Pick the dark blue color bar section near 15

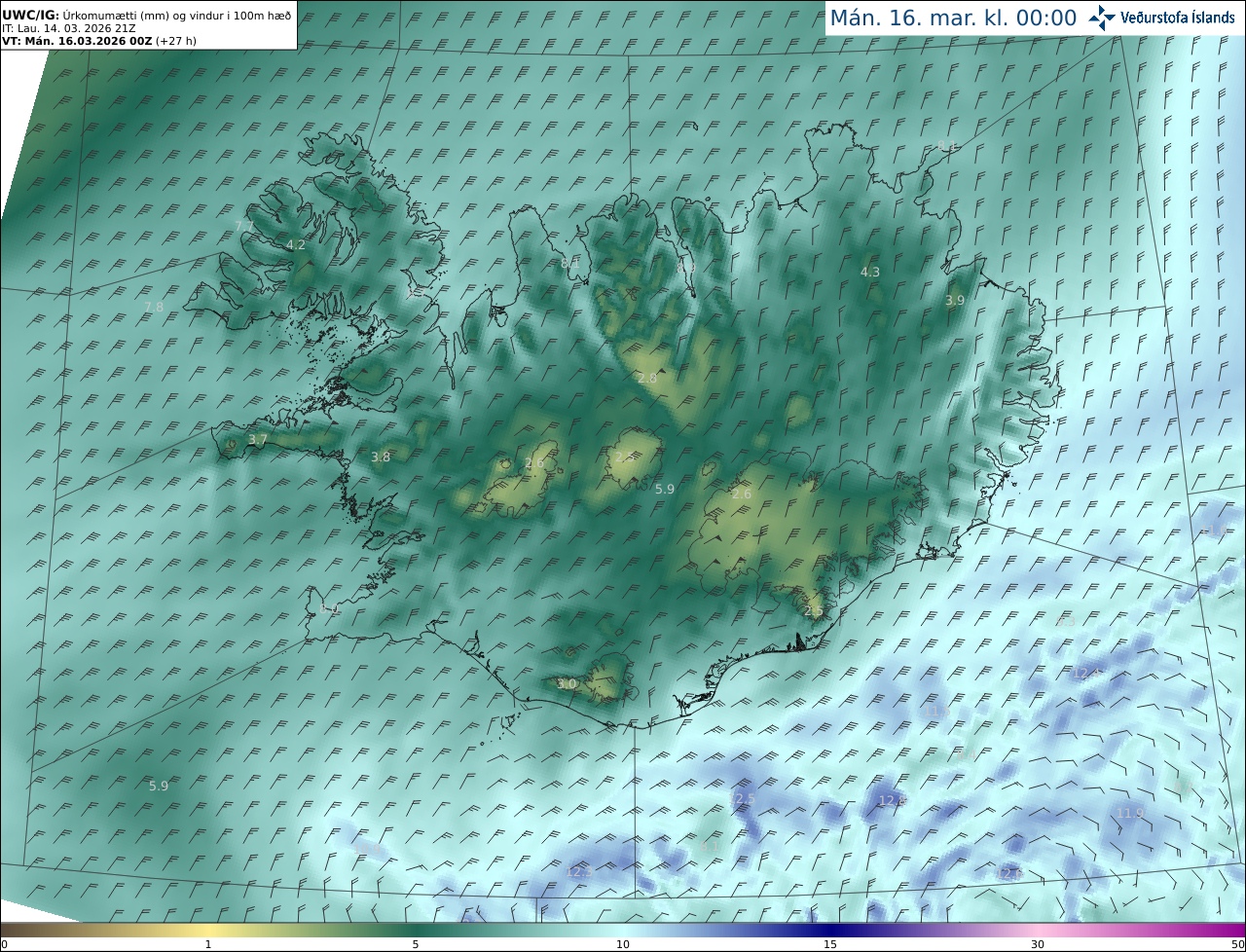tap(829, 931)
